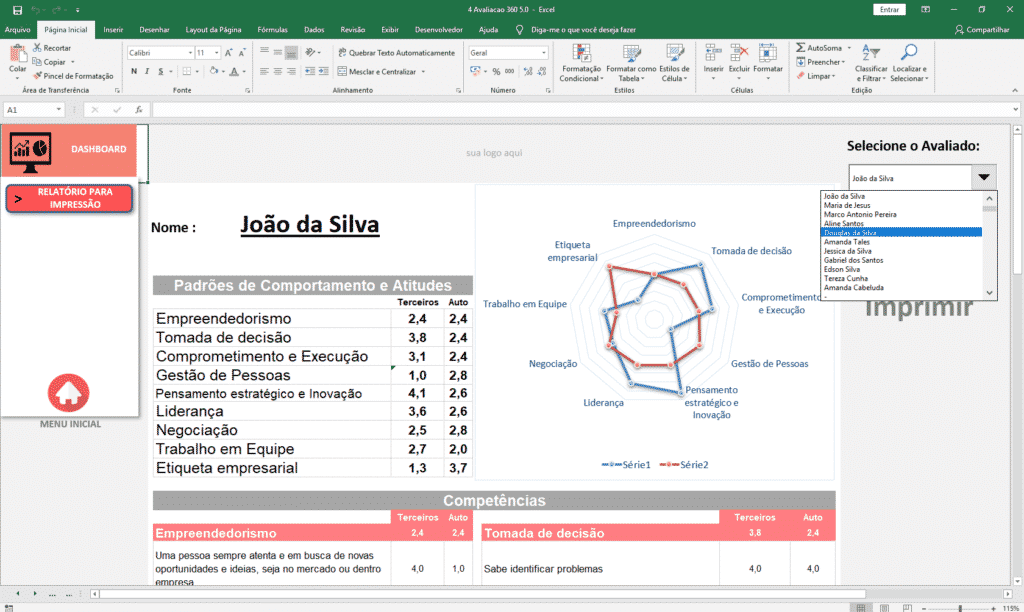Click the font color A icon
The image size is (1024, 612).
[234, 71]
